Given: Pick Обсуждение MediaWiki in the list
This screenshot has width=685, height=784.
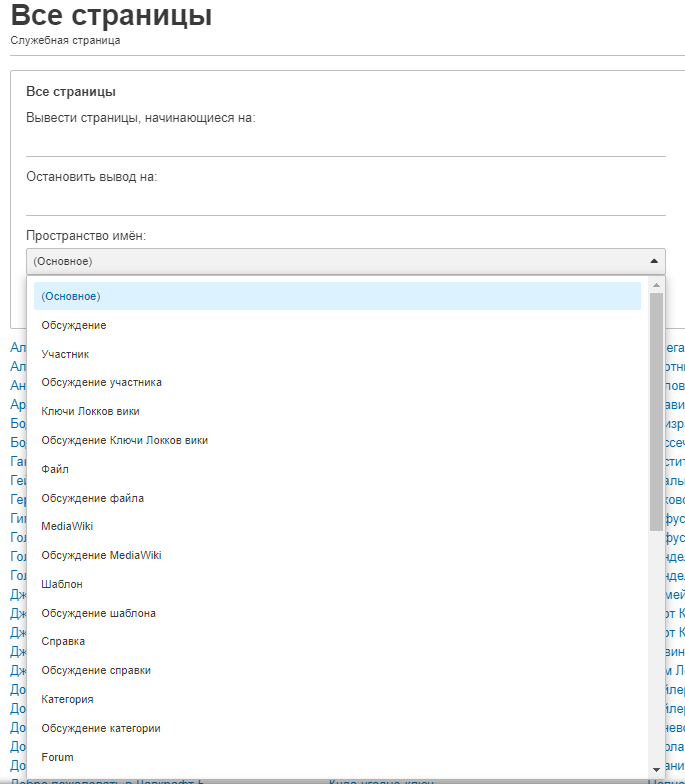Looking at the screenshot, I should tap(337, 556).
